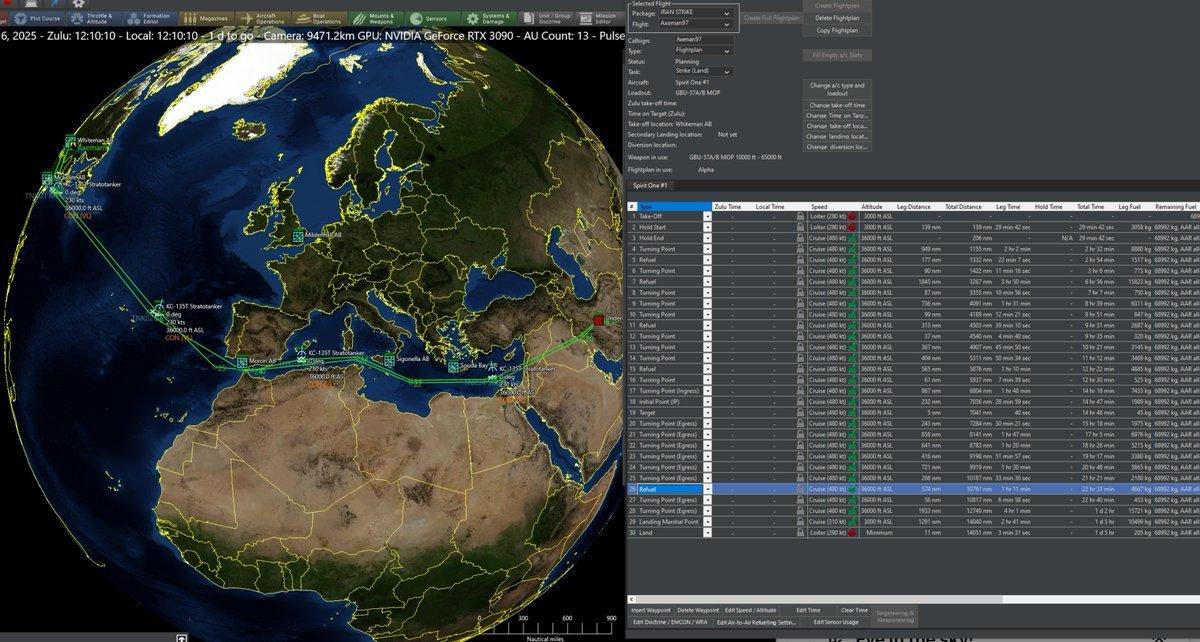Toggle time lock on Take-Off waypoint row
Image resolution: width=1200 pixels, height=642 pixels.
(801, 216)
